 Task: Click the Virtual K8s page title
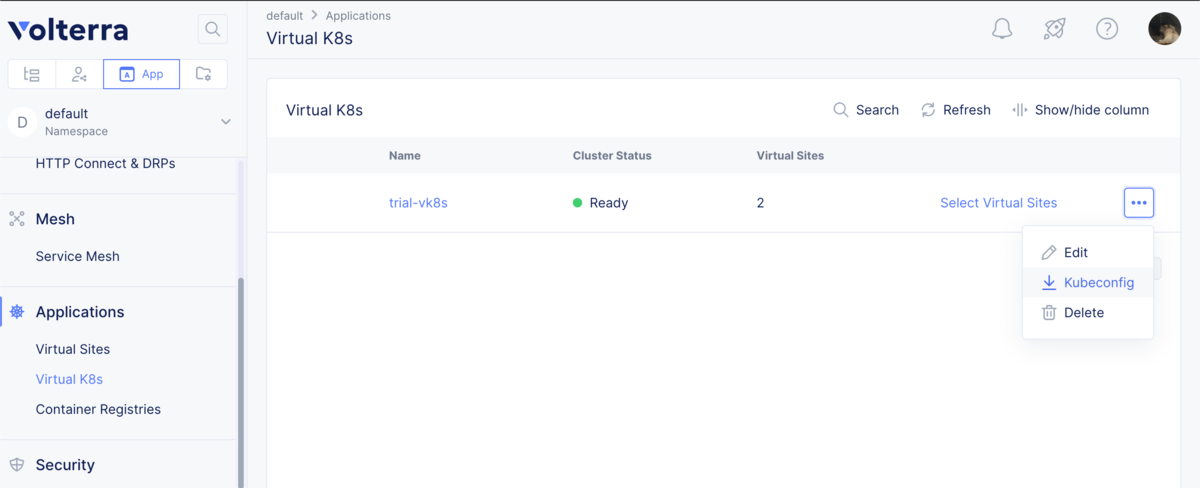(309, 39)
